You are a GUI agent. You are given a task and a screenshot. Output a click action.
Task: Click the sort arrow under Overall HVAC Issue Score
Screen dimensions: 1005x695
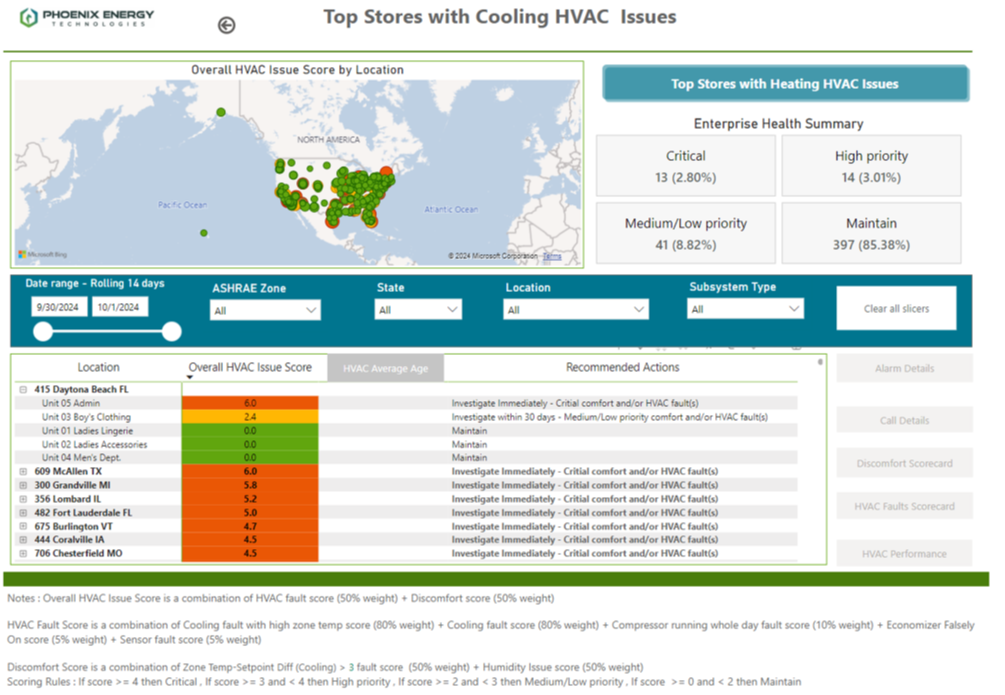pos(190,378)
